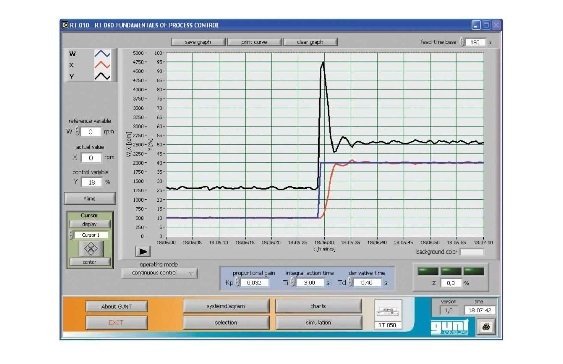This screenshot has height=364, width=563.
Task: Click the red X curve legend icon
Action: point(102,65)
